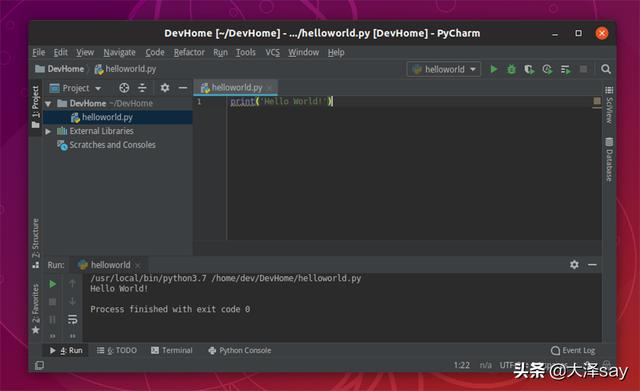The width and height of the screenshot is (640, 391).
Task: Open the Refactor menu
Action: [x=189, y=52]
